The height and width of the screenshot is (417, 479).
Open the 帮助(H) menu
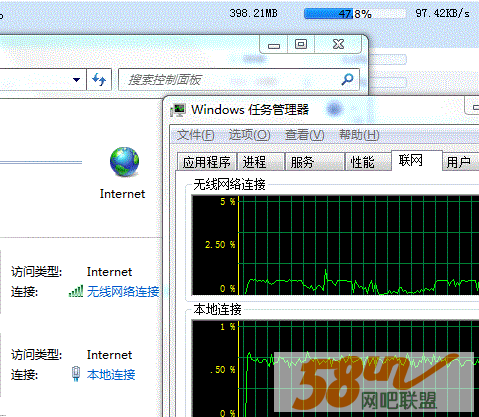pyautogui.click(x=359, y=135)
